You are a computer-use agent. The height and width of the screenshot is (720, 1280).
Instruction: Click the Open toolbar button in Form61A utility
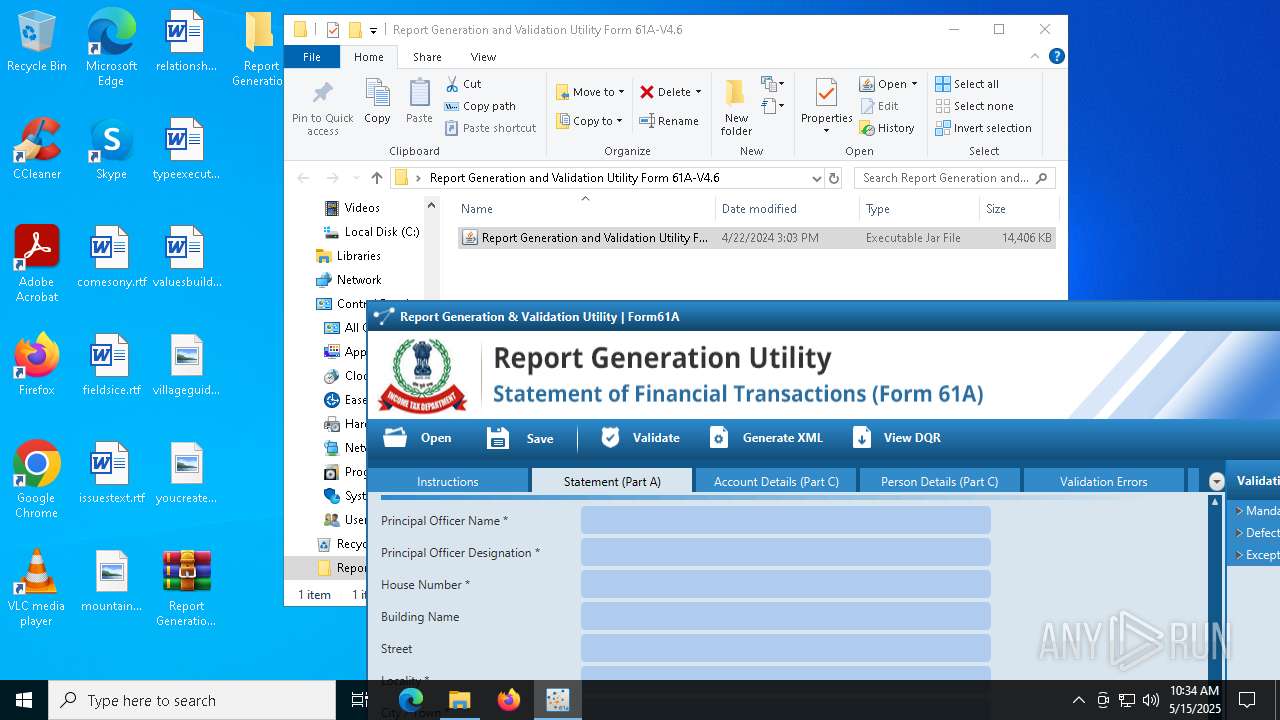click(x=417, y=438)
